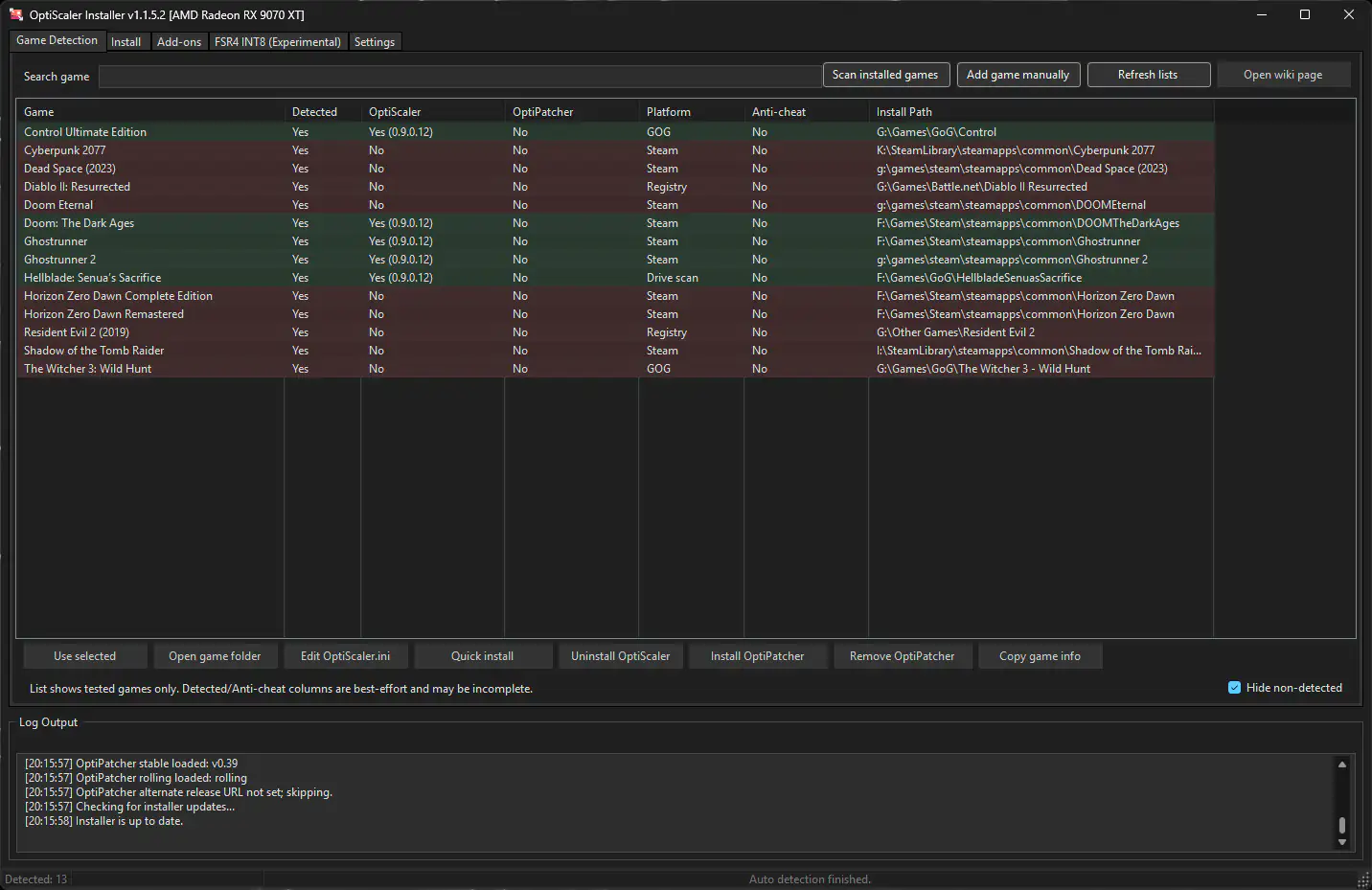Select Doom: The Dark Ages row
Viewport: 1372px width, 890px height.
(x=615, y=223)
